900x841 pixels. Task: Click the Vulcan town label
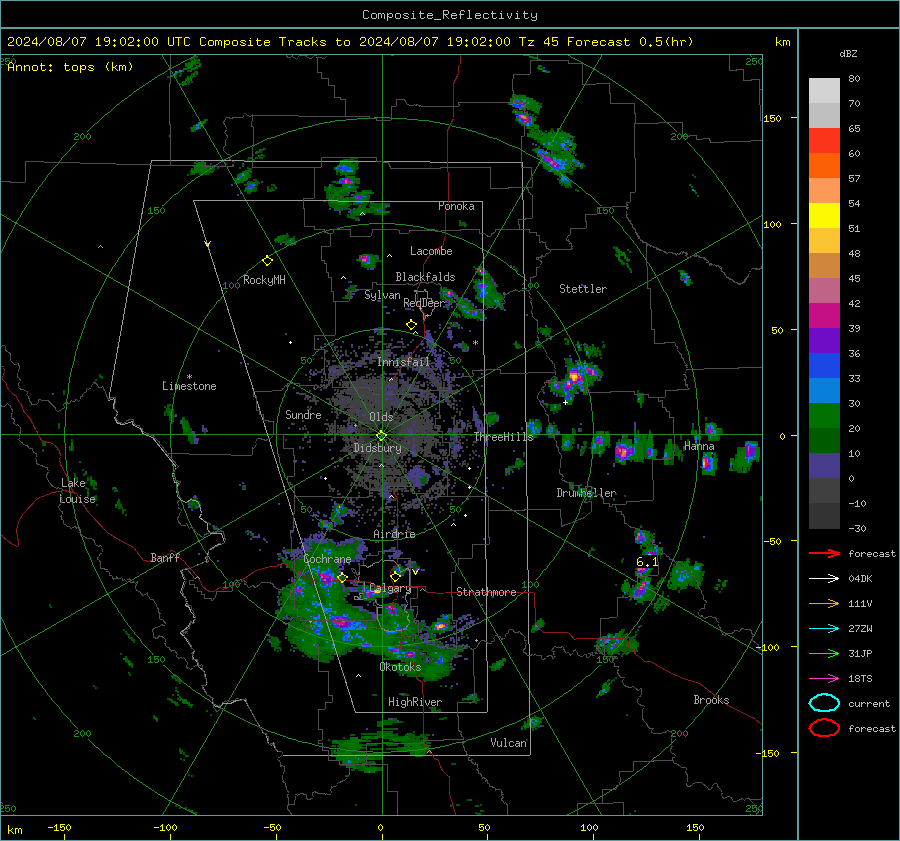509,743
